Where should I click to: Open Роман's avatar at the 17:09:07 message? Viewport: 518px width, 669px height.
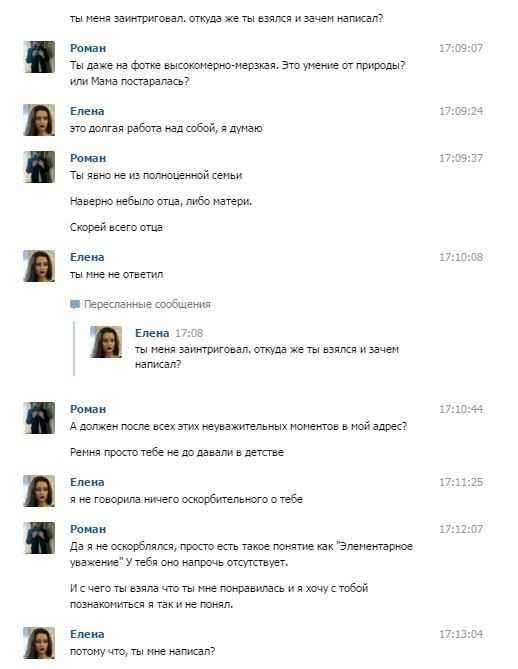(x=39, y=57)
